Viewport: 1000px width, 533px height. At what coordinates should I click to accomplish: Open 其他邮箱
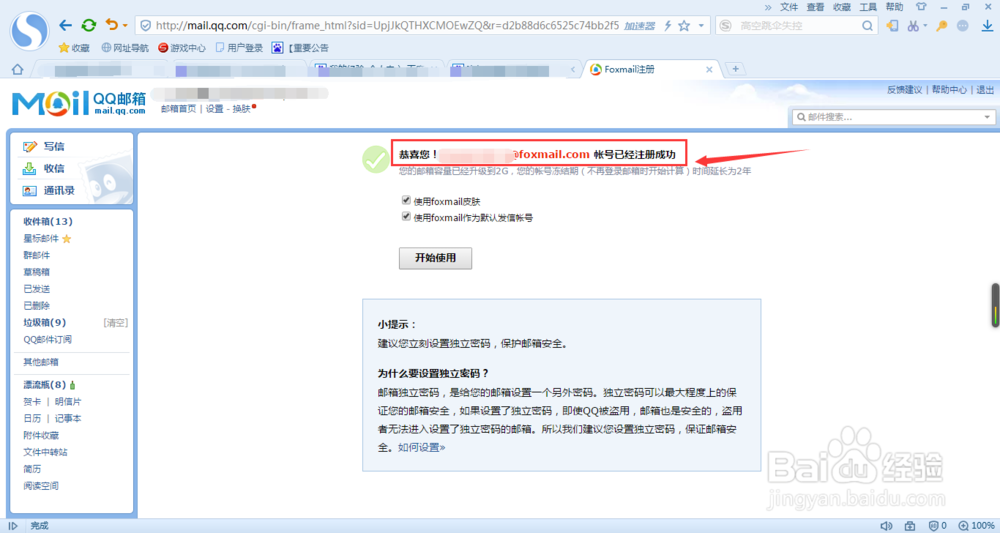click(x=41, y=362)
